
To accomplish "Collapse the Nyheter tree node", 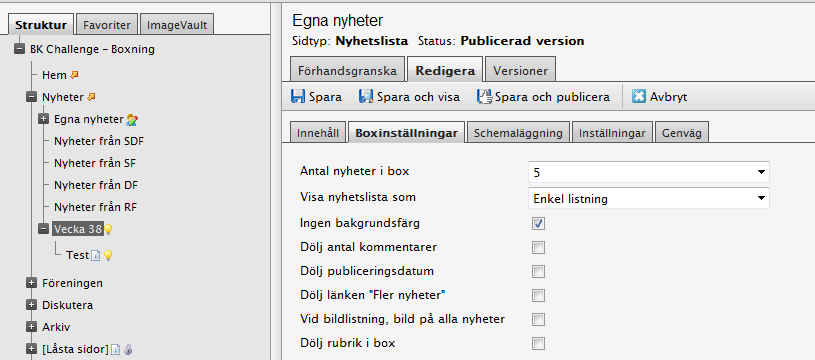I will pos(32,97).
